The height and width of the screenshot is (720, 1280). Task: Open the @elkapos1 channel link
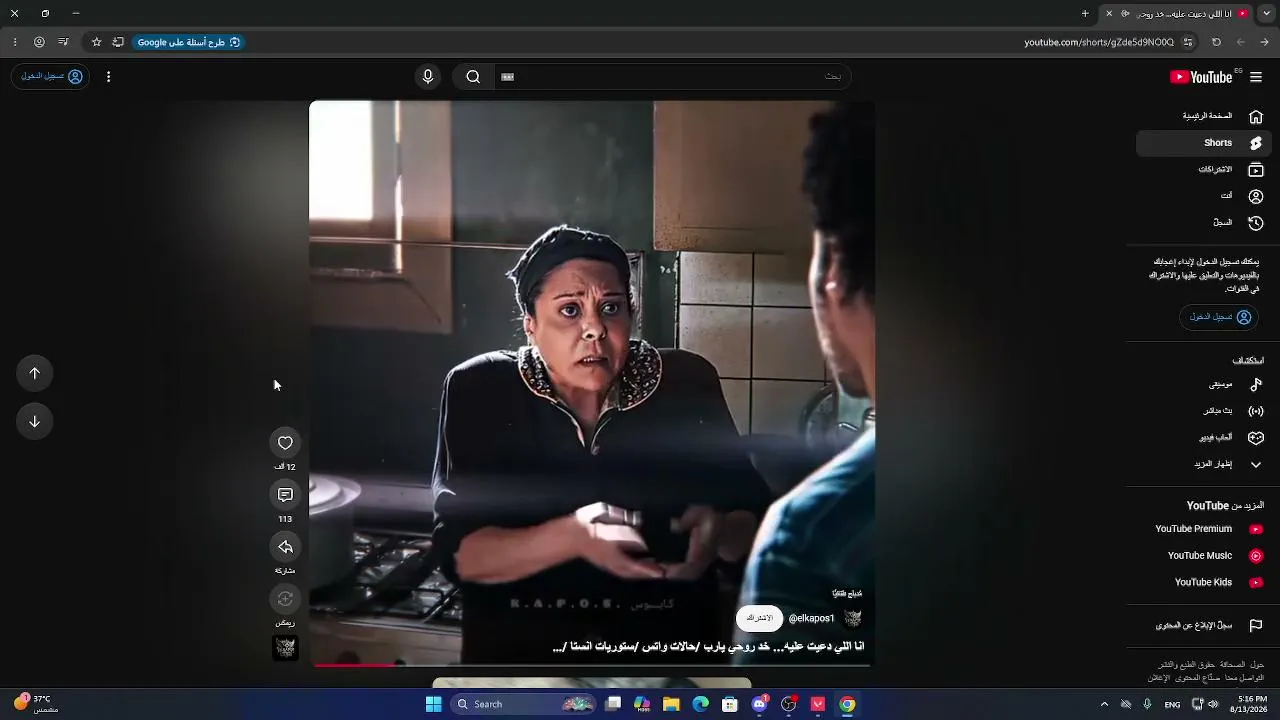(x=811, y=619)
